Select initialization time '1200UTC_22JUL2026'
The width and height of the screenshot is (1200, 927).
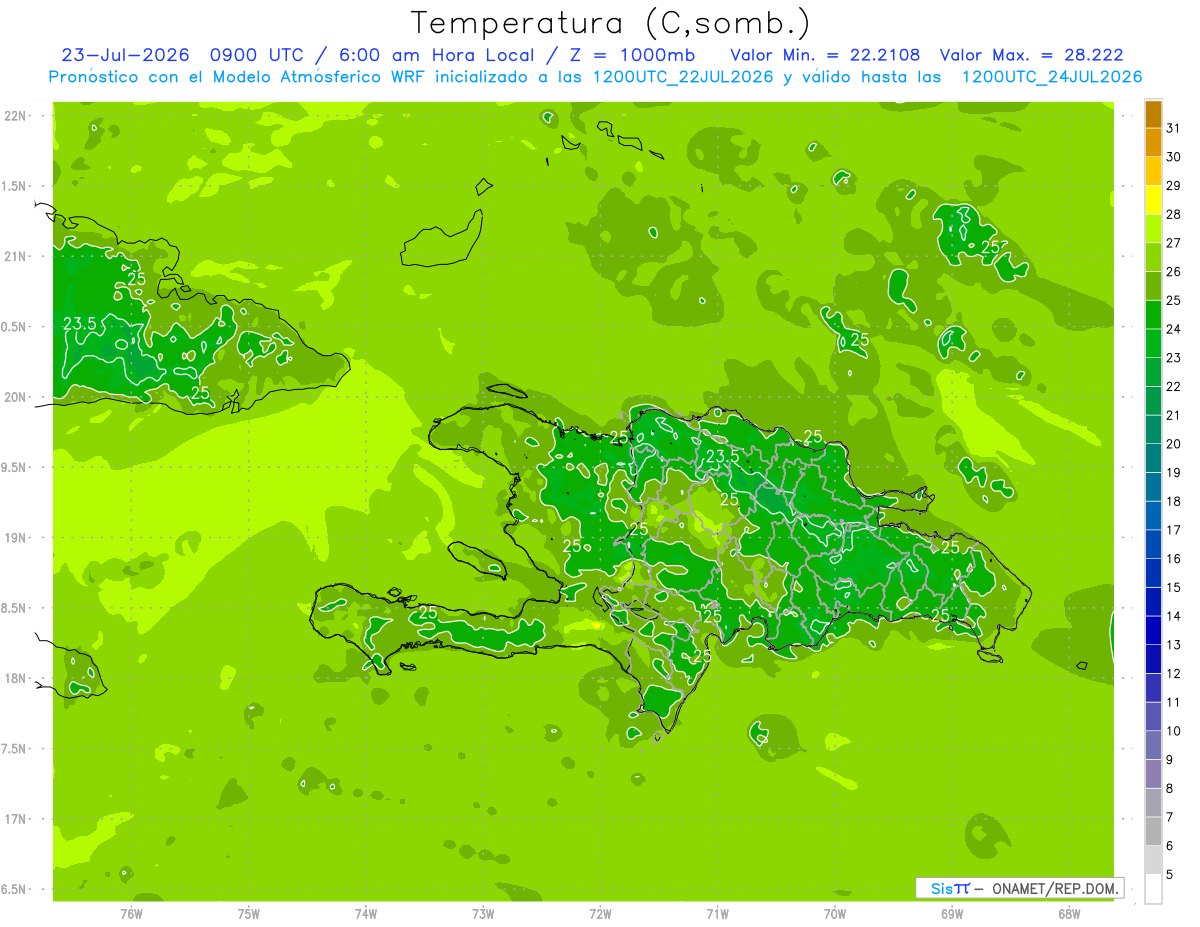pos(683,77)
